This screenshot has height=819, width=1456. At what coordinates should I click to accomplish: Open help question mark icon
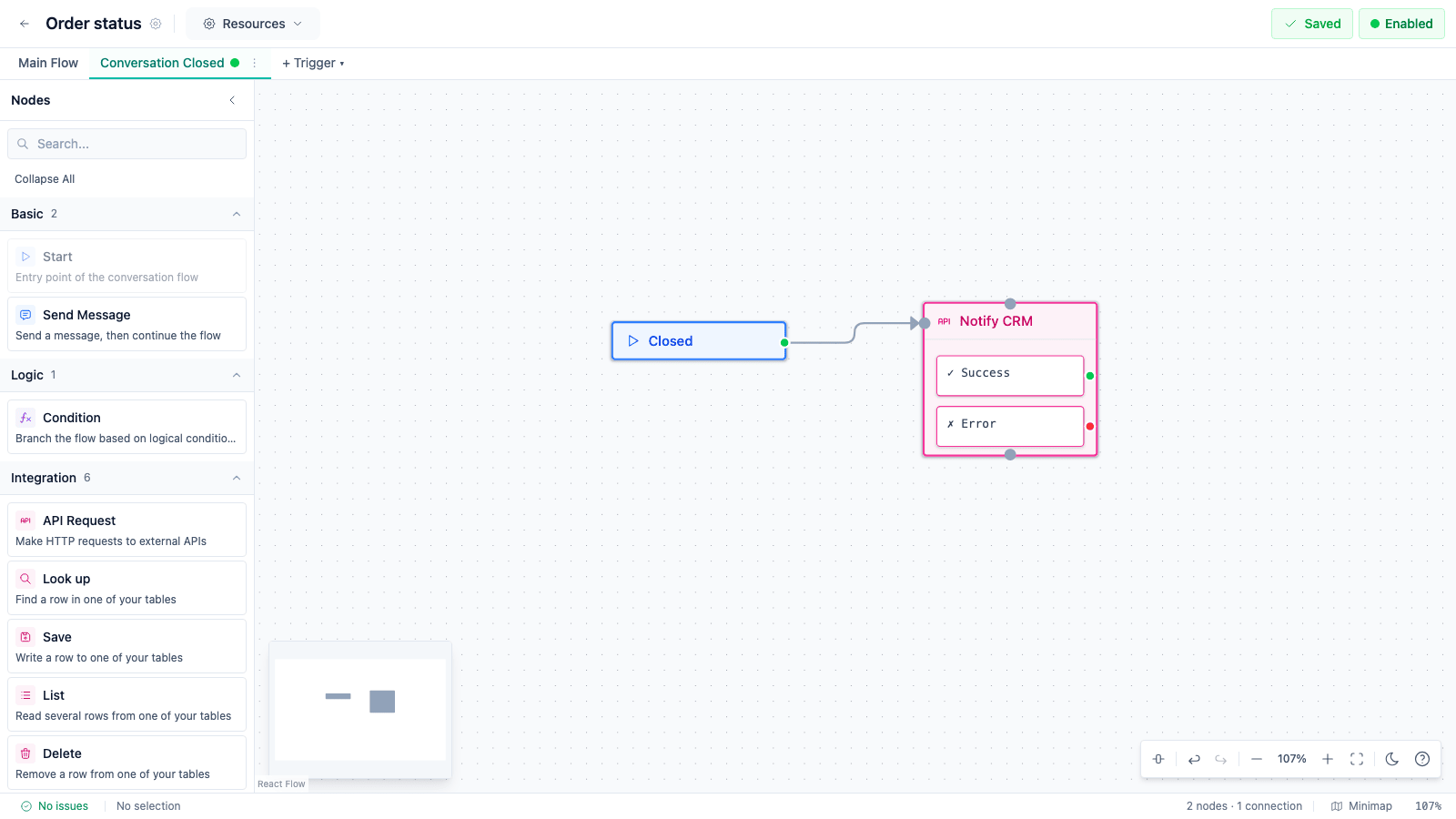coord(1422,759)
